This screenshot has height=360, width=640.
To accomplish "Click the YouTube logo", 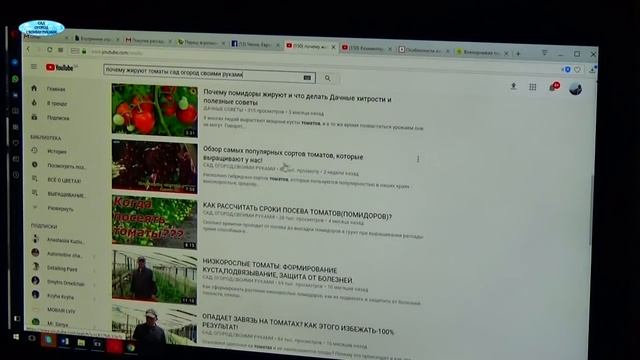I will pos(60,68).
